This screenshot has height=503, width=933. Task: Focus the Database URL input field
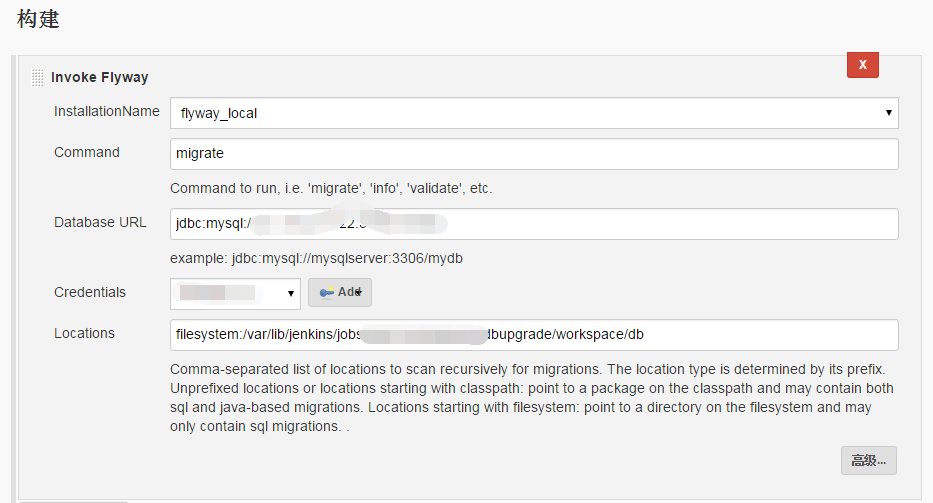click(534, 224)
